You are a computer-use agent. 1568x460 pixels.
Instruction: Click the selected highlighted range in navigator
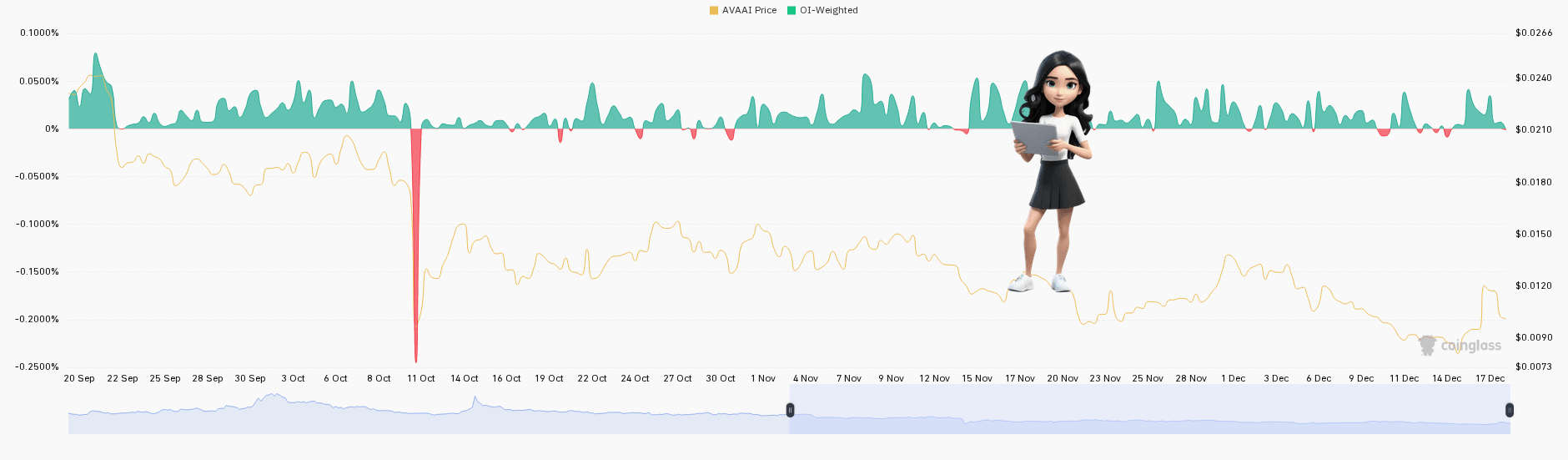(1149, 409)
